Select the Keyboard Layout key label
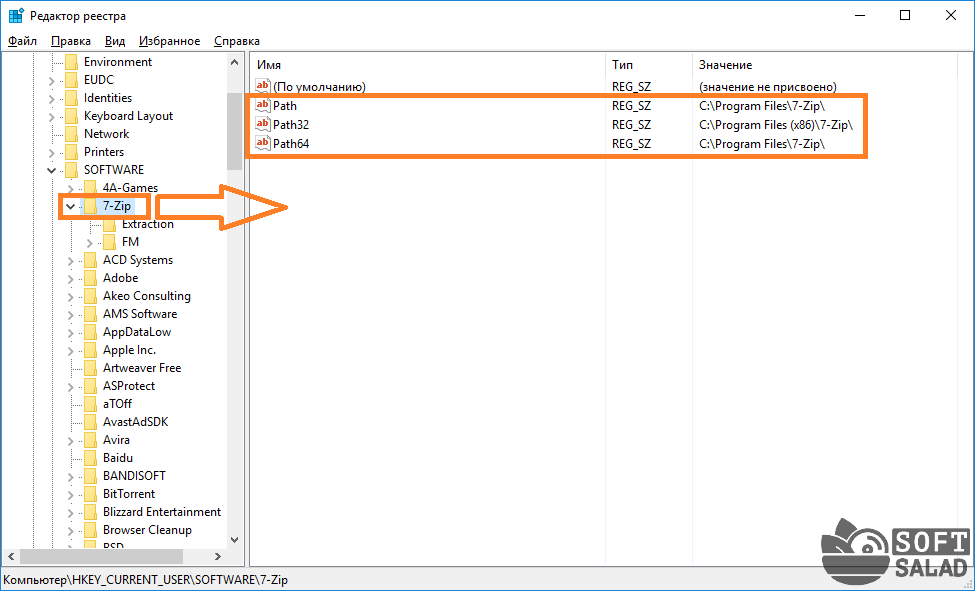 [128, 116]
